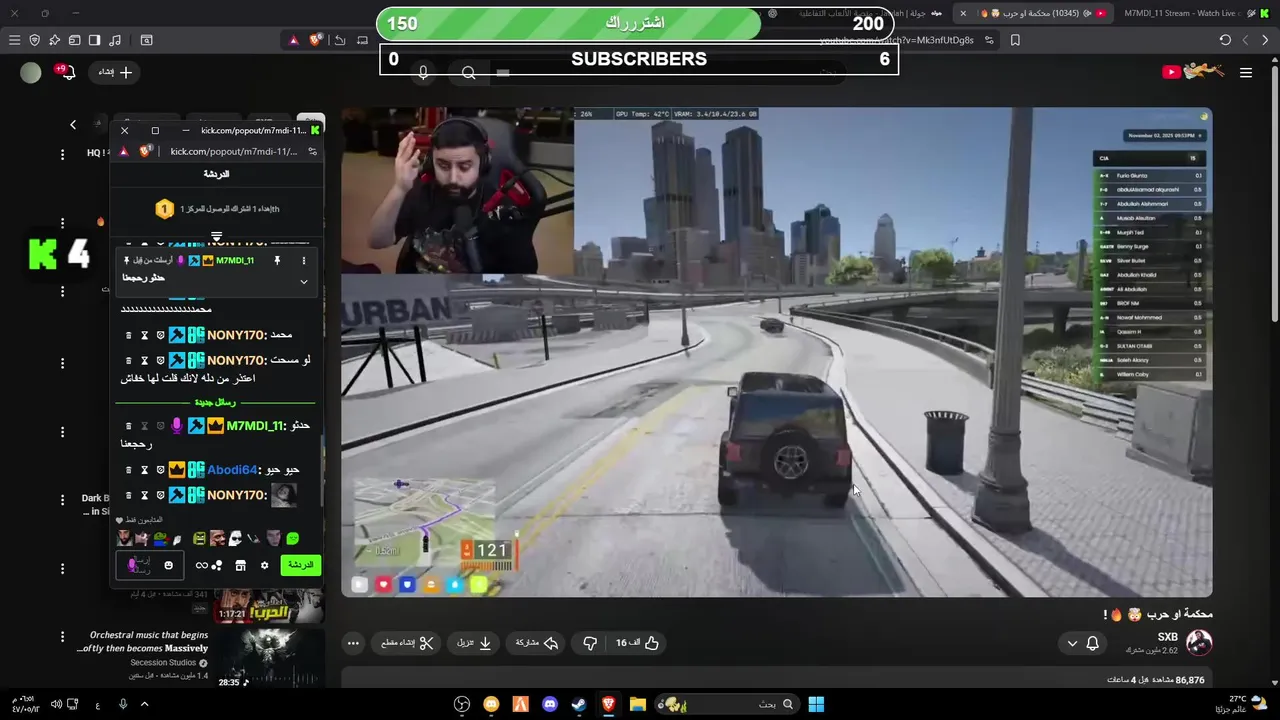Open Abodi64 username in chat
Screen dimensions: 1280x720
pyautogui.click(x=232, y=470)
